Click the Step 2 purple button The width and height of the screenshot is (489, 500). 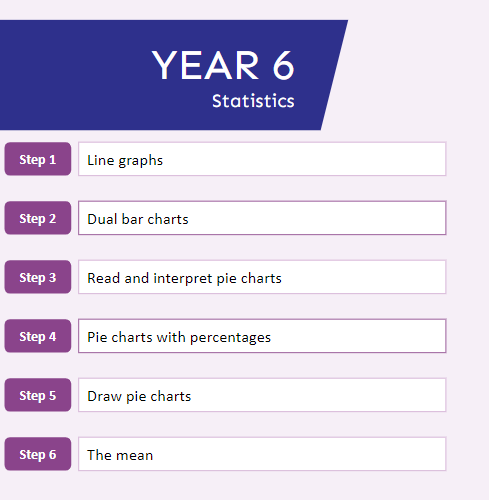click(x=38, y=218)
